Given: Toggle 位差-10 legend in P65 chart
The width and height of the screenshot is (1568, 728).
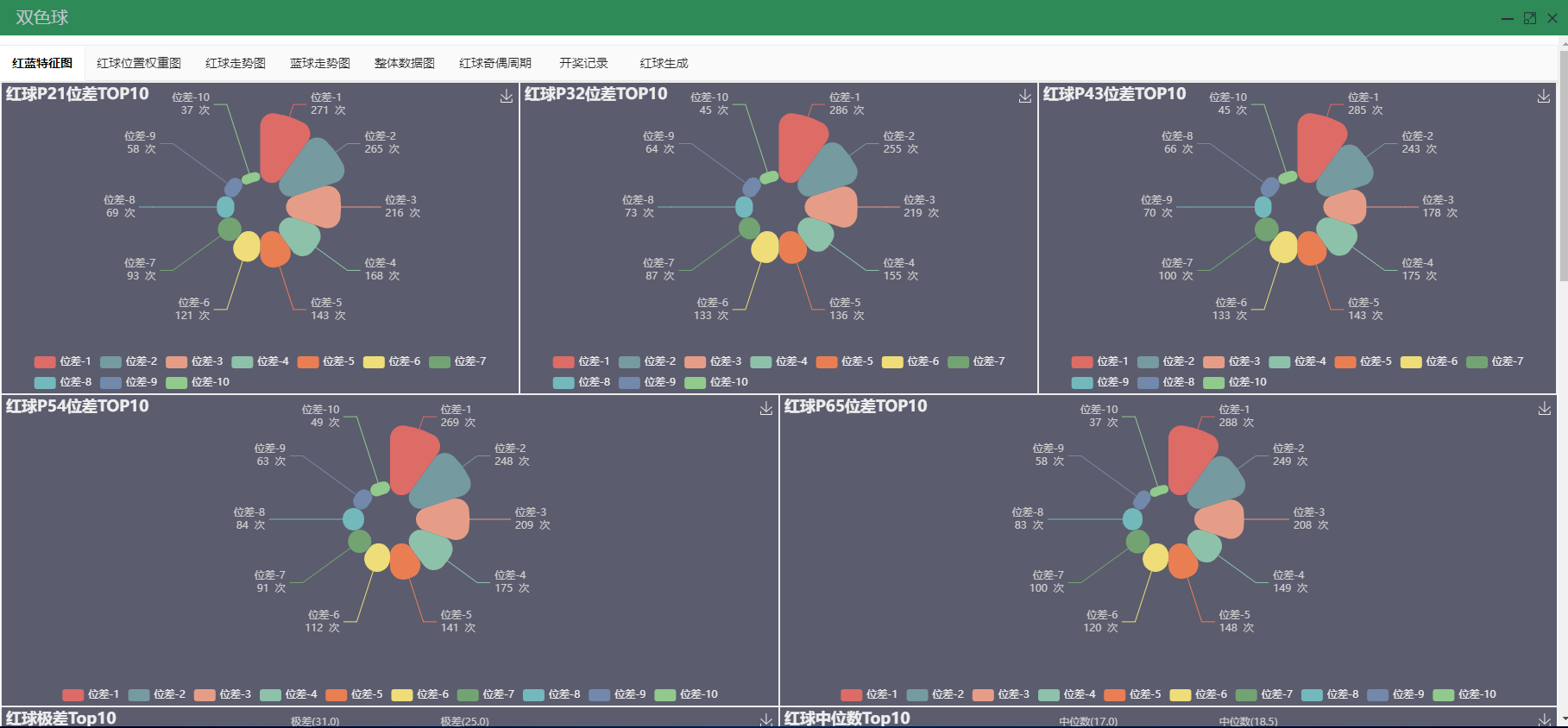Looking at the screenshot, I should click(1464, 694).
